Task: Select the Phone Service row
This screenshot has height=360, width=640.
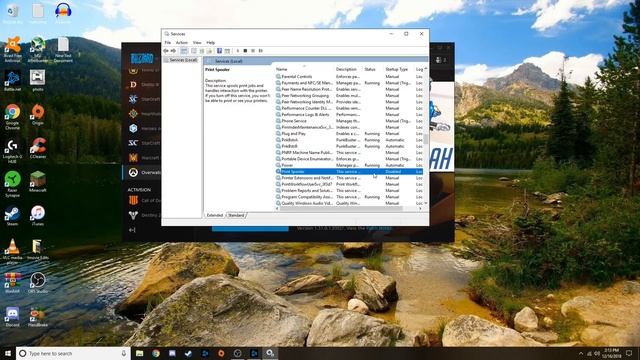Action: click(x=349, y=121)
